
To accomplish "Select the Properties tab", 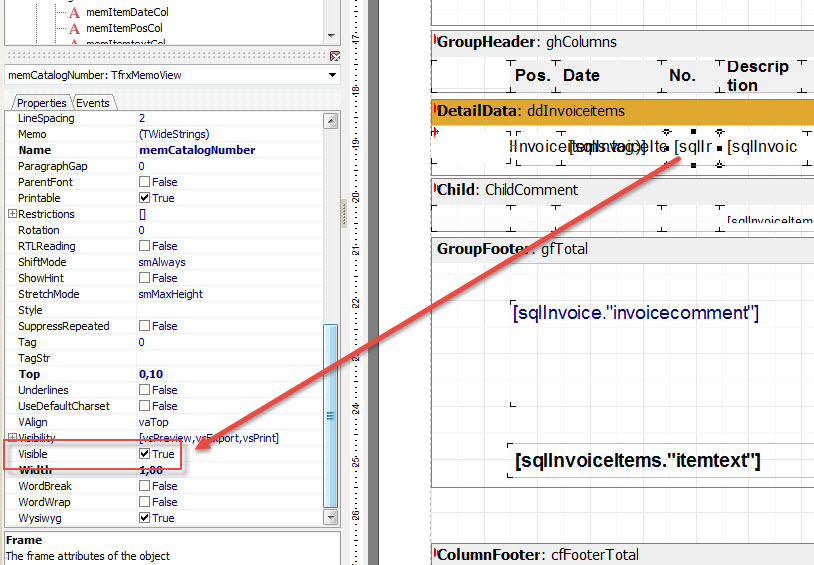I will 41,103.
